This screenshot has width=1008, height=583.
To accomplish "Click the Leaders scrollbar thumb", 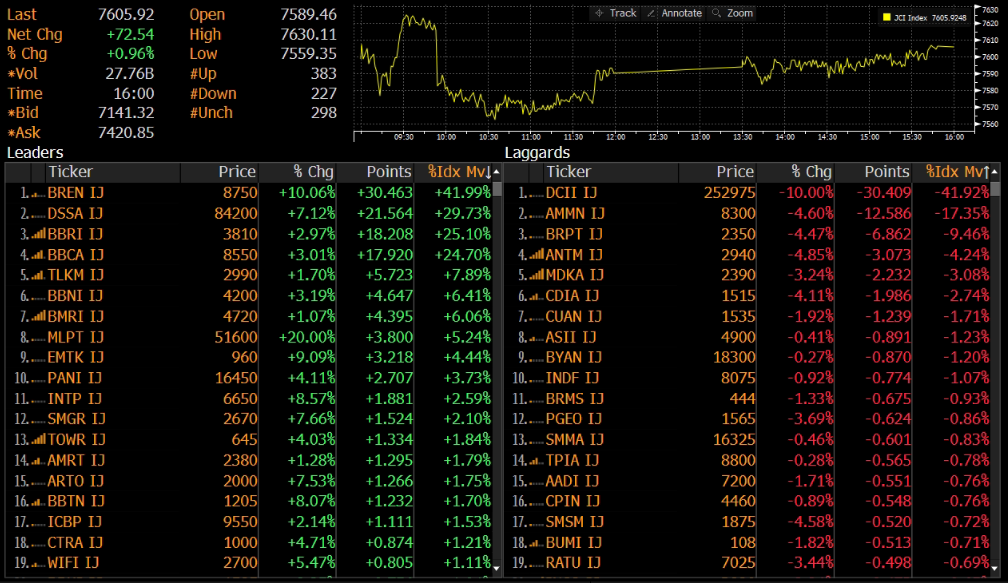I will click(496, 190).
